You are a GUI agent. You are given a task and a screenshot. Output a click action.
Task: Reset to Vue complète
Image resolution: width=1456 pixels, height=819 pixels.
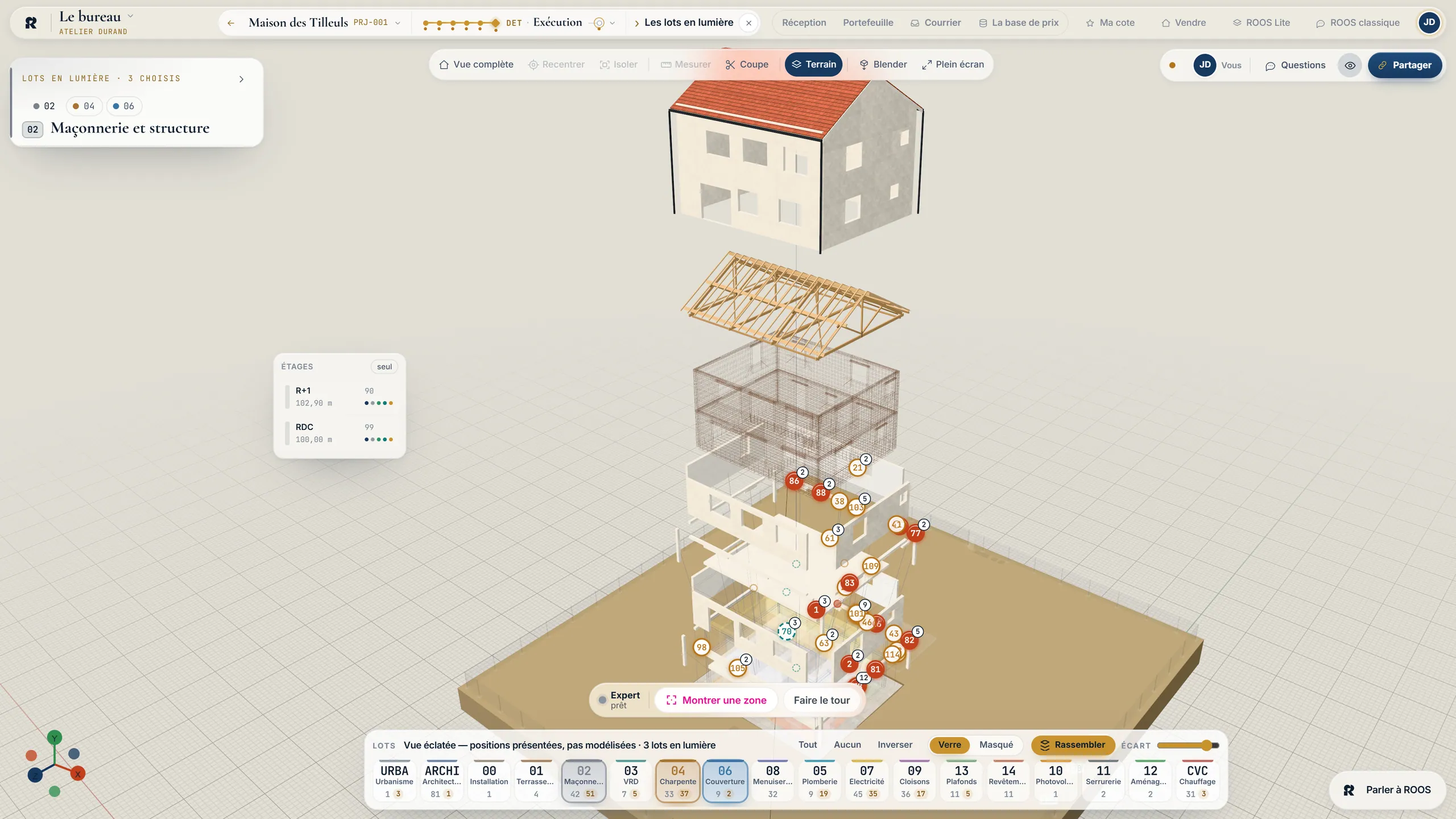pos(476,65)
